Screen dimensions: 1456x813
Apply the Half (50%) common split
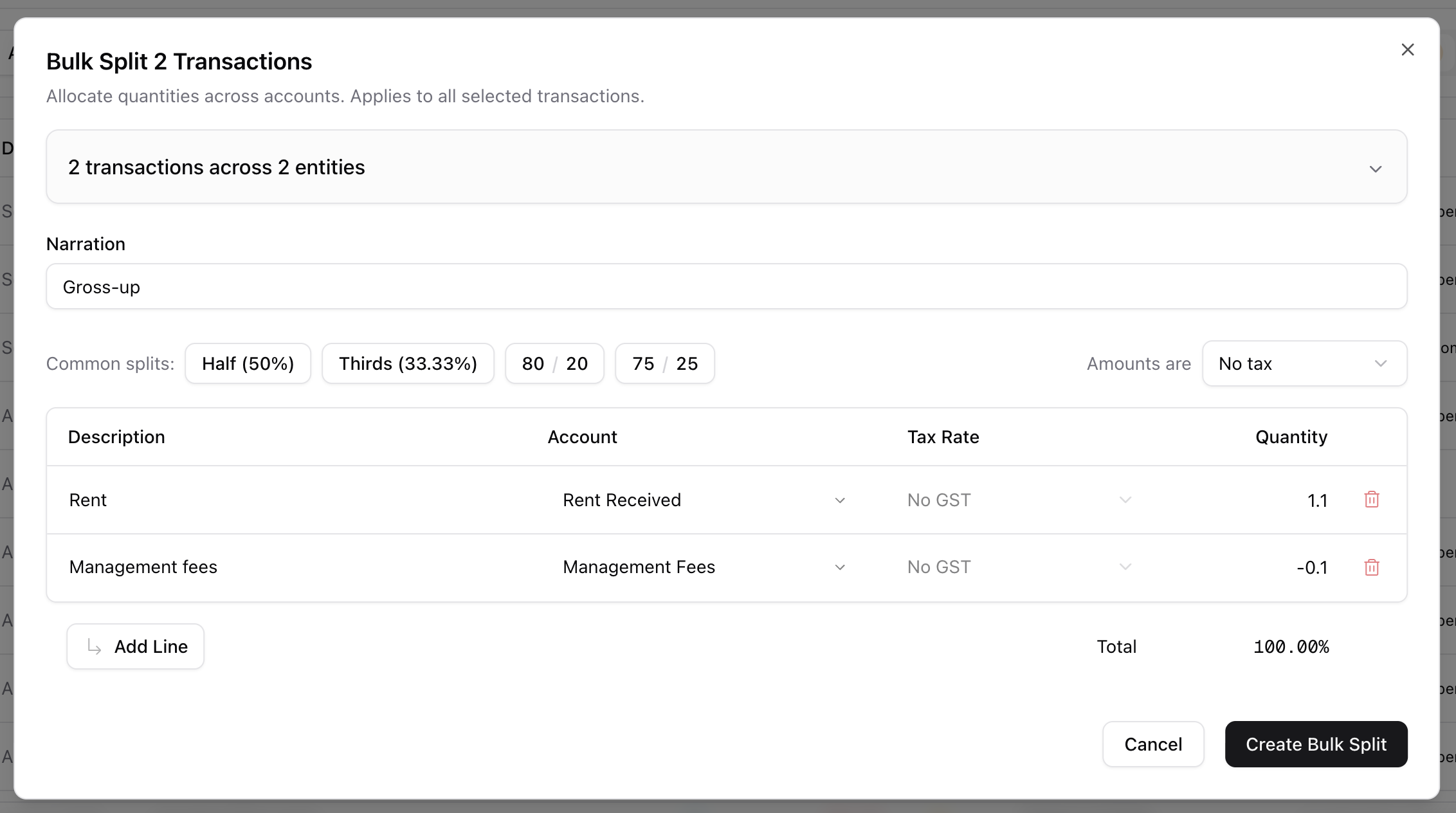pos(248,363)
